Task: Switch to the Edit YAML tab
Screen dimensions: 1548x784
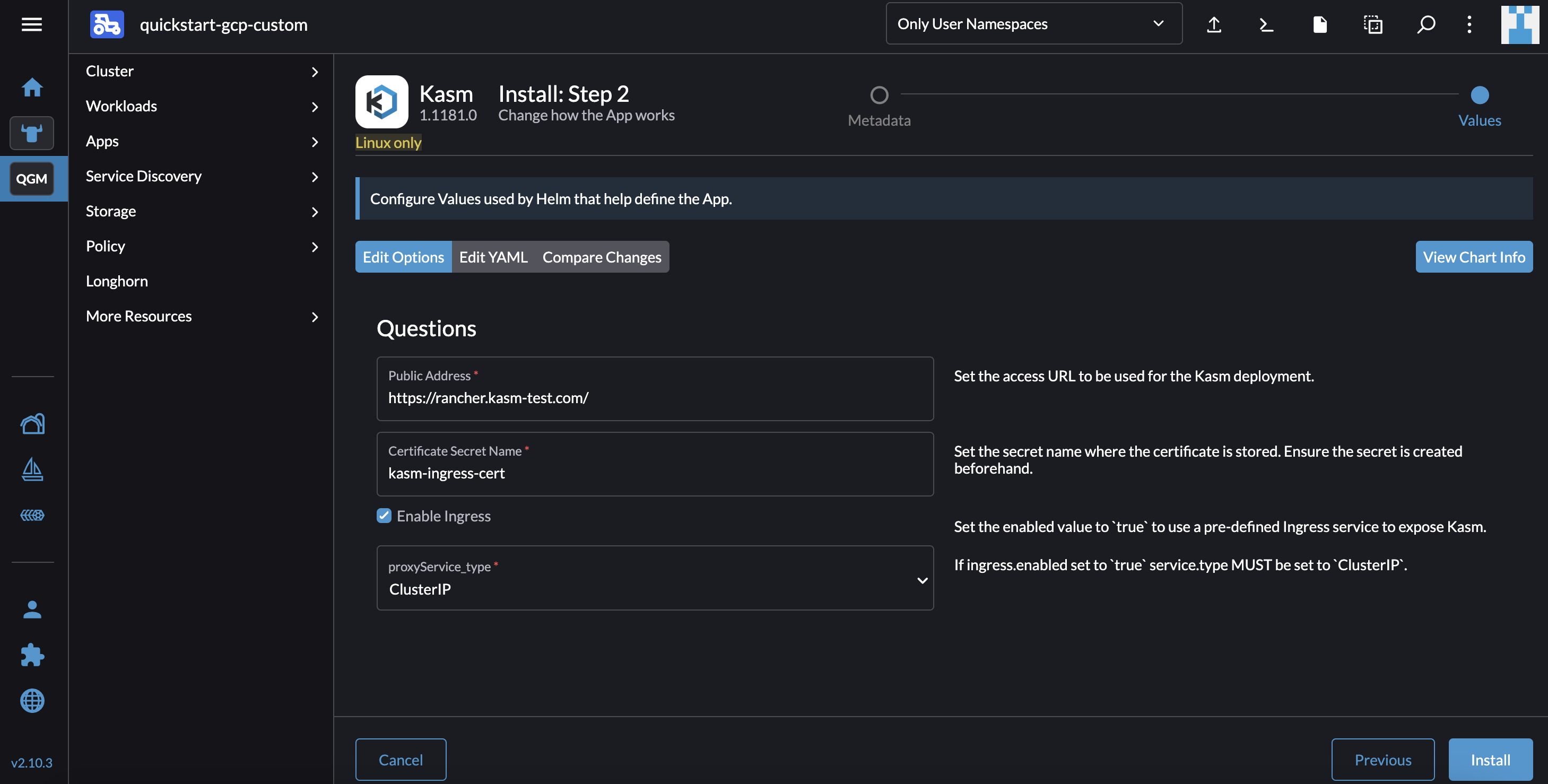Action: click(x=493, y=257)
